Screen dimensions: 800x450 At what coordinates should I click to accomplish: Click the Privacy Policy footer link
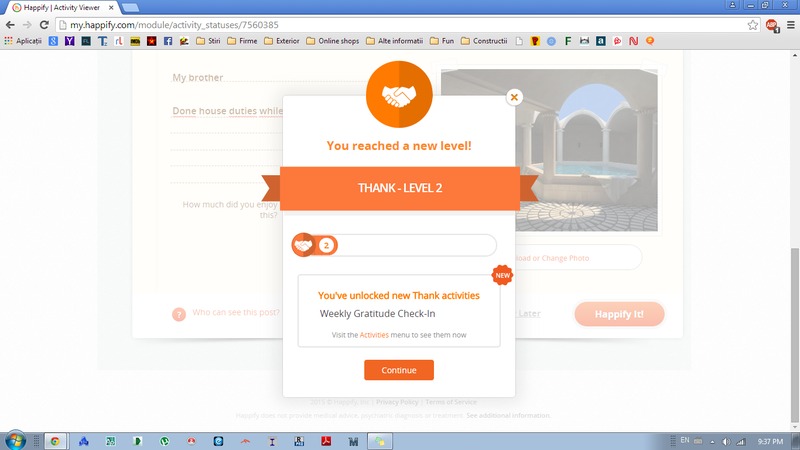tap(397, 402)
